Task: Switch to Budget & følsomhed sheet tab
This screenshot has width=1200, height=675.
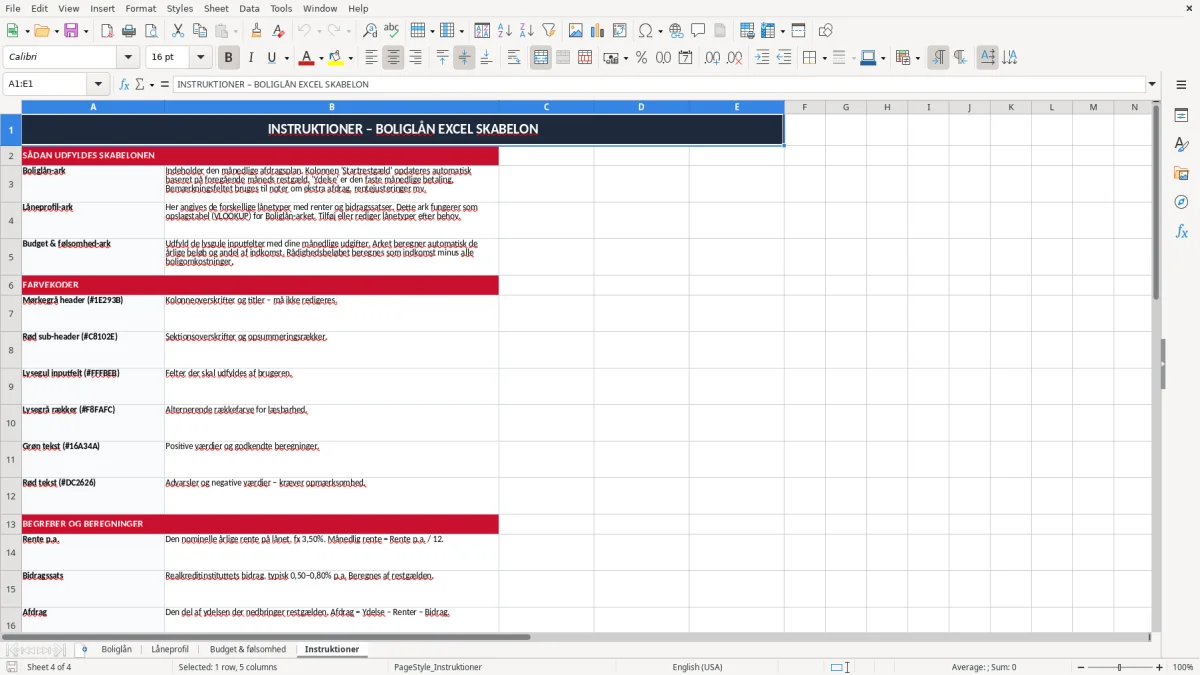Action: (248, 649)
